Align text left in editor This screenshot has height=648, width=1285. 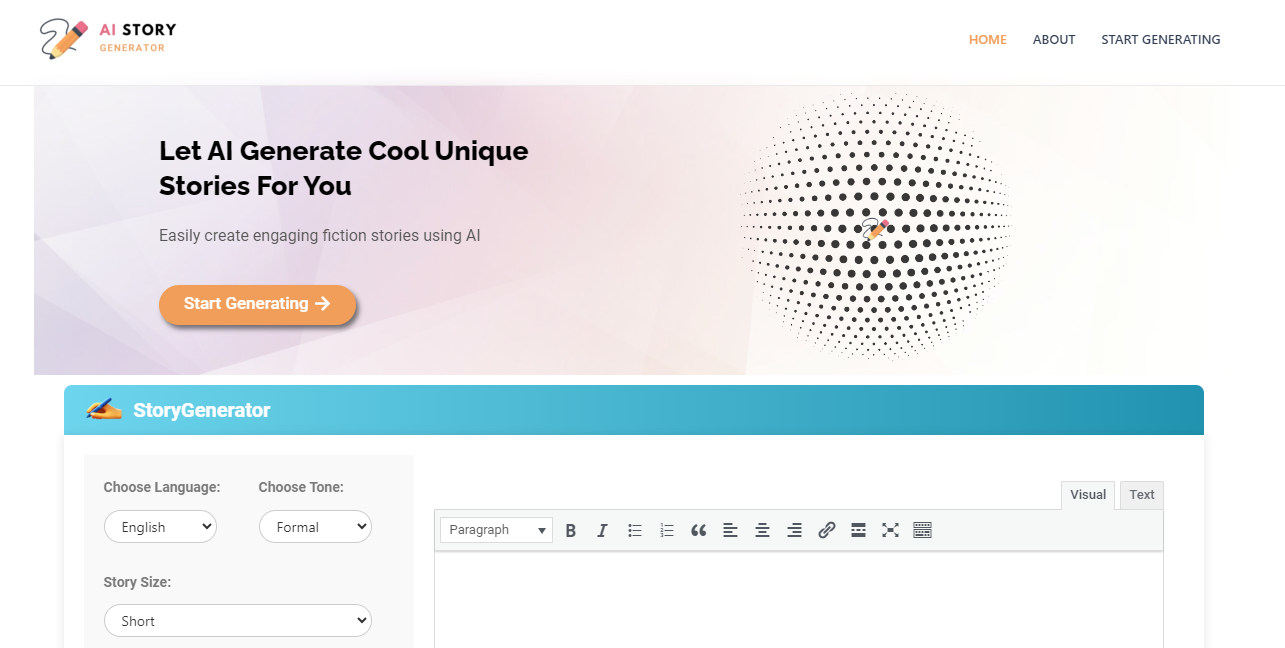pos(730,530)
